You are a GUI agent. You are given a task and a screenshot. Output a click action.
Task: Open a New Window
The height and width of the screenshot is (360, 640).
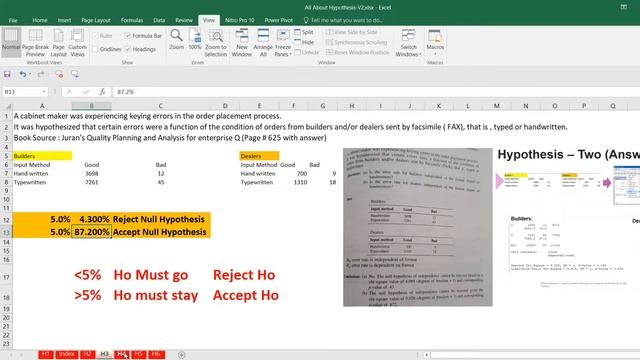click(x=242, y=43)
